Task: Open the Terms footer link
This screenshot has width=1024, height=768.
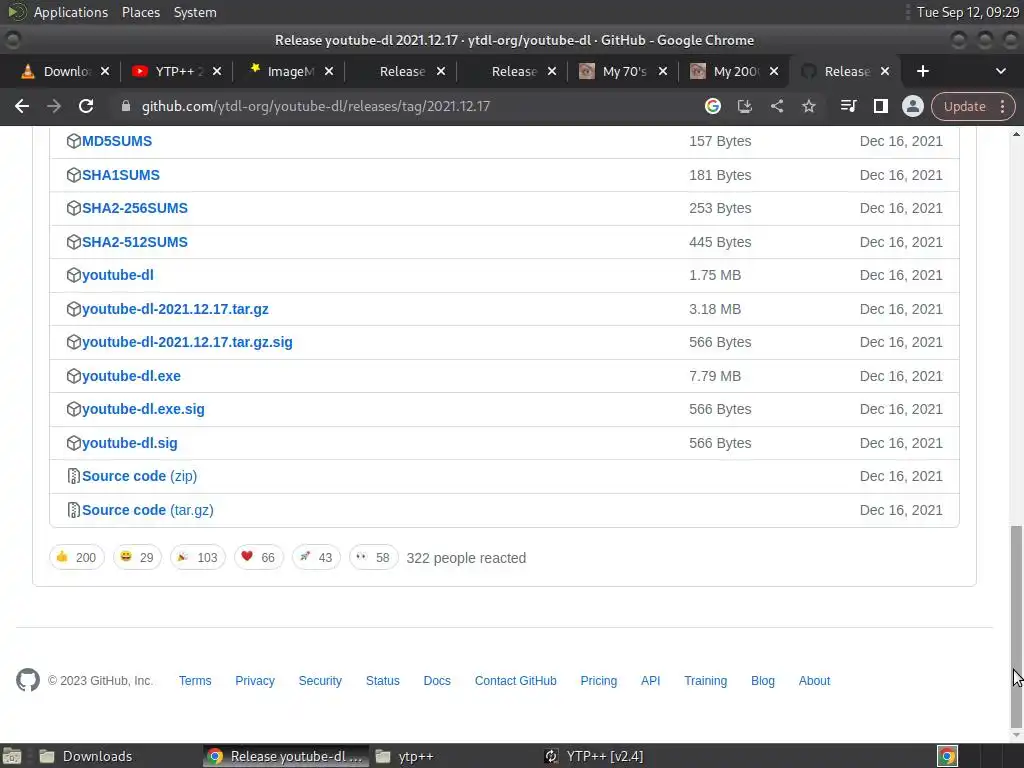Action: [x=195, y=680]
